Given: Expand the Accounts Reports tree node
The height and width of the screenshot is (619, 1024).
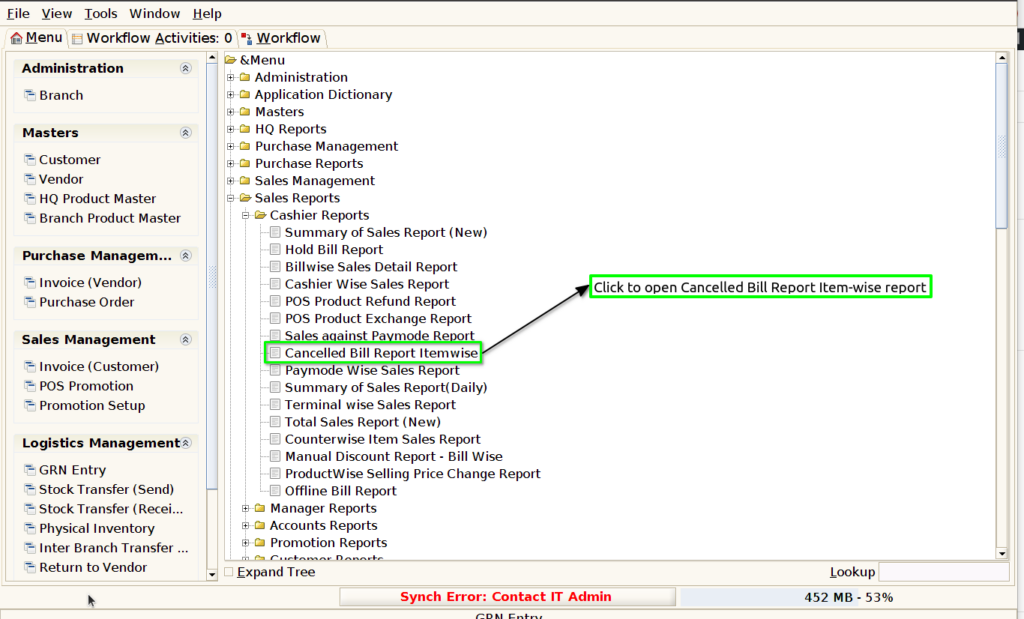Looking at the screenshot, I should pyautogui.click(x=246, y=525).
